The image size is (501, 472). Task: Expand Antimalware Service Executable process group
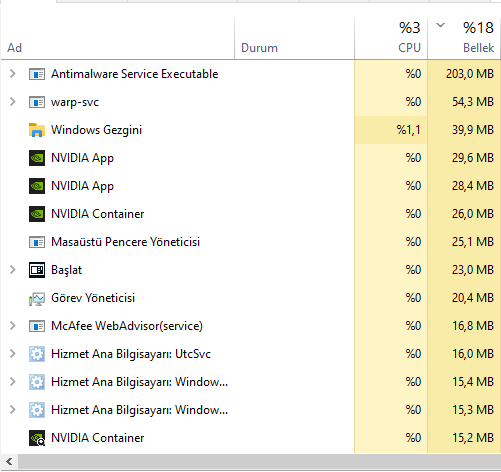pyautogui.click(x=12, y=74)
